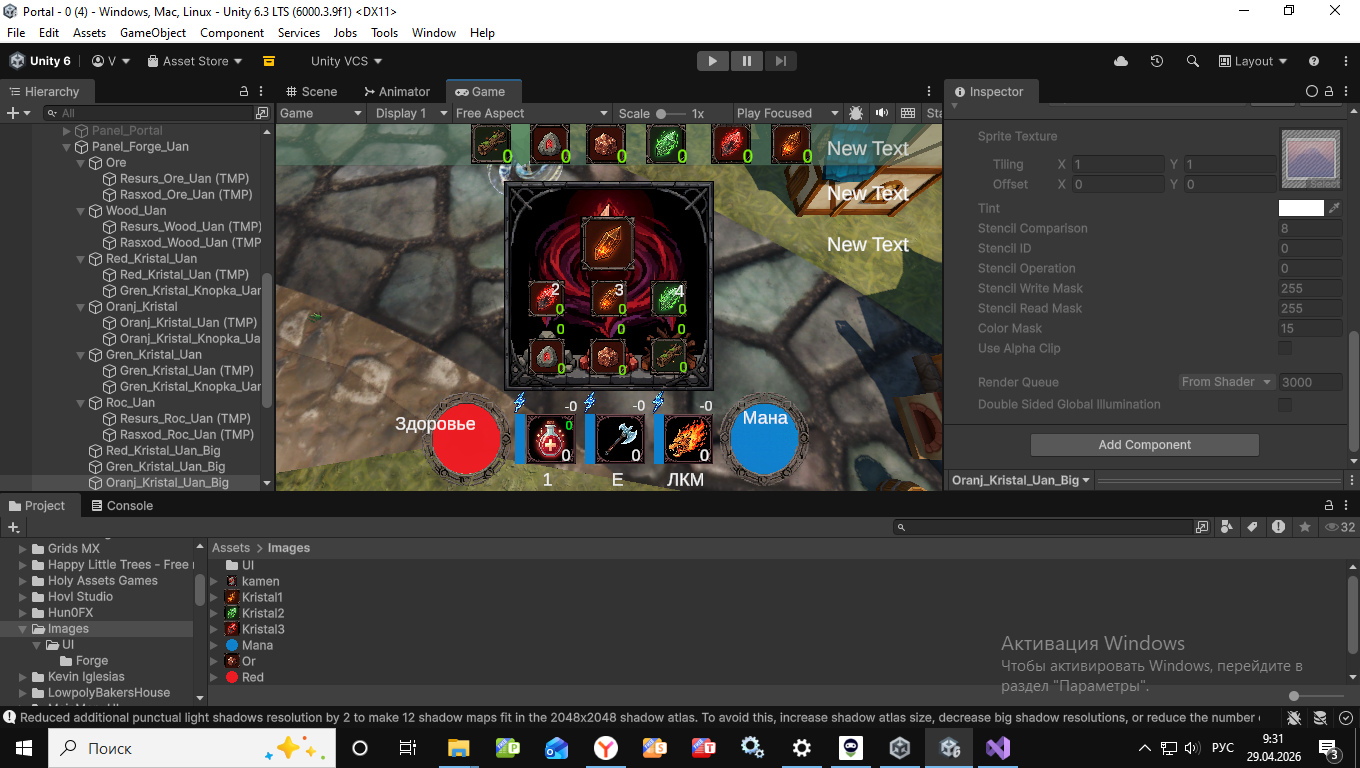Screen dimensions: 1360x768
Task: Click the Project panel search field
Action: coord(1043,527)
